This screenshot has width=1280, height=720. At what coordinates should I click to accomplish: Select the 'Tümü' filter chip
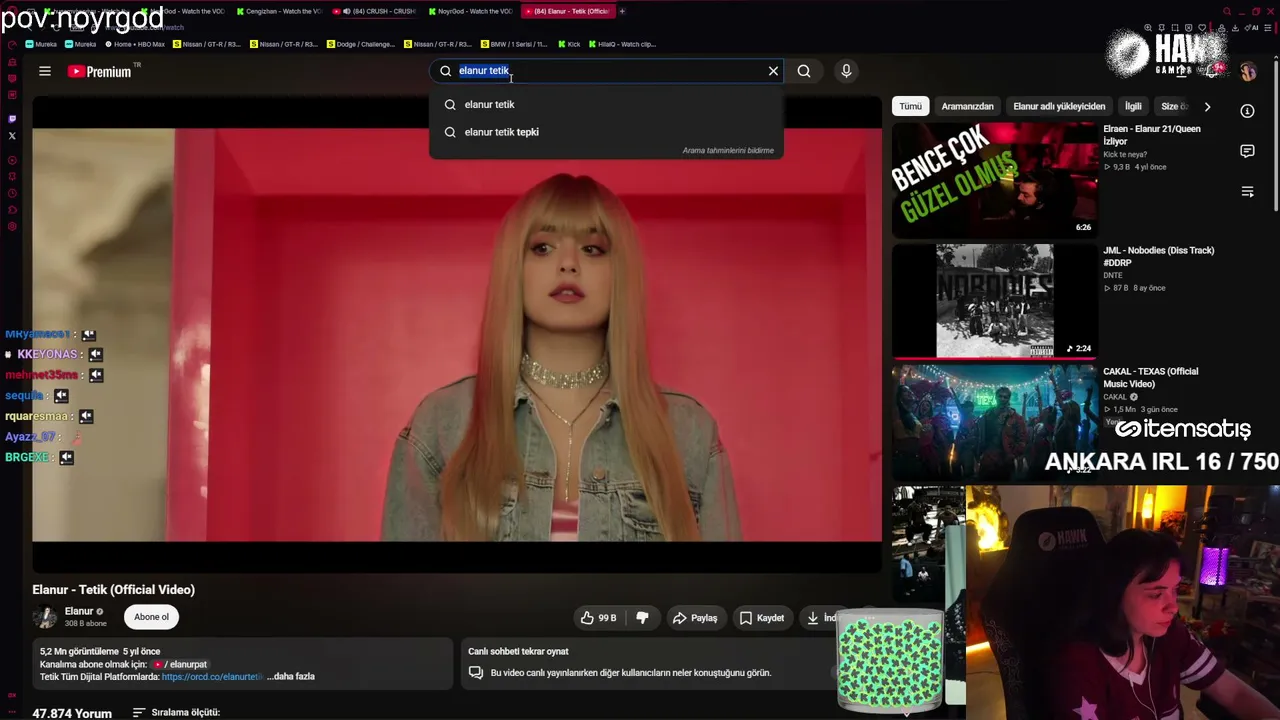click(910, 106)
